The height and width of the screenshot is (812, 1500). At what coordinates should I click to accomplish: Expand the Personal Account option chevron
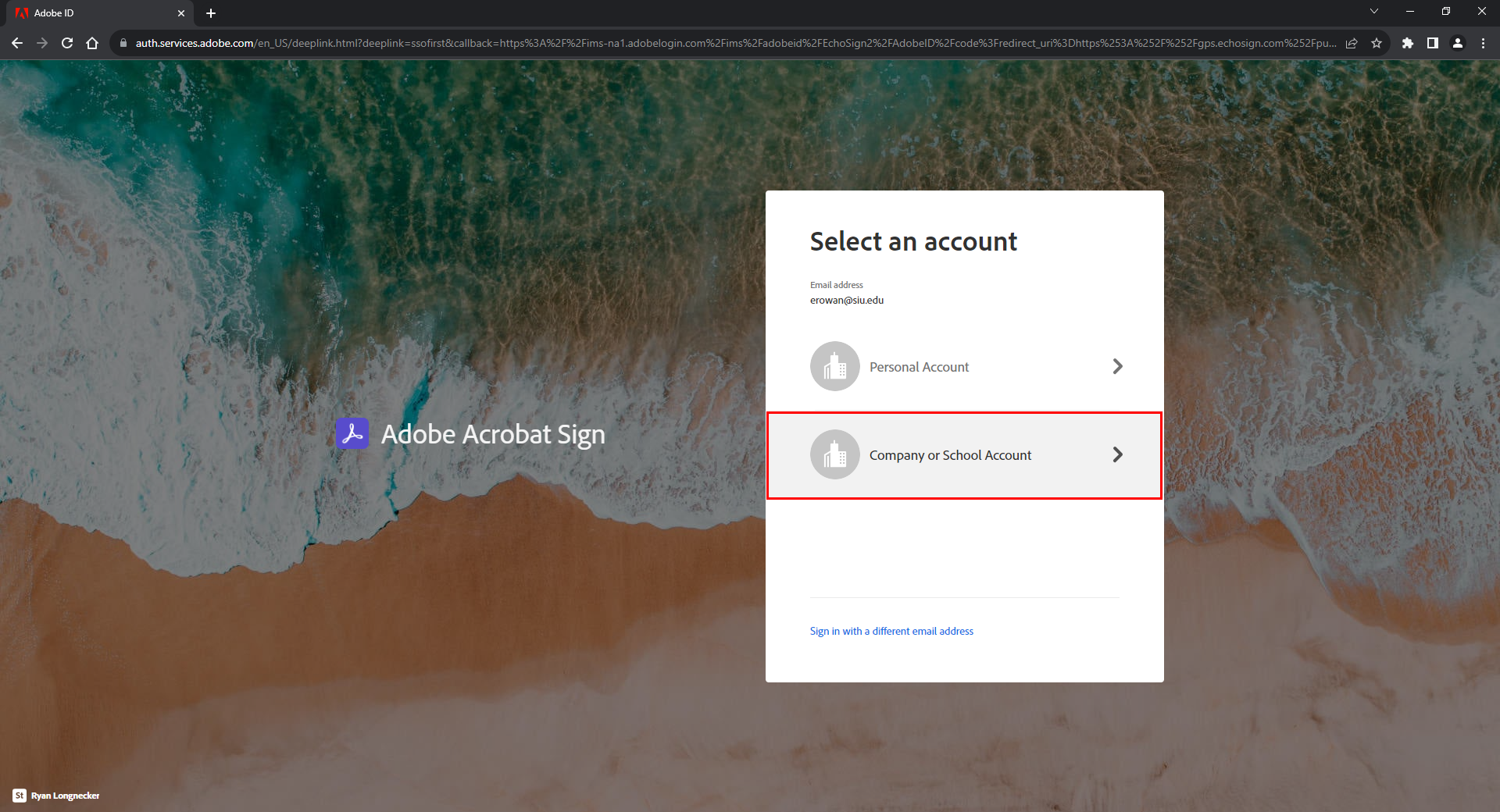tap(1118, 366)
